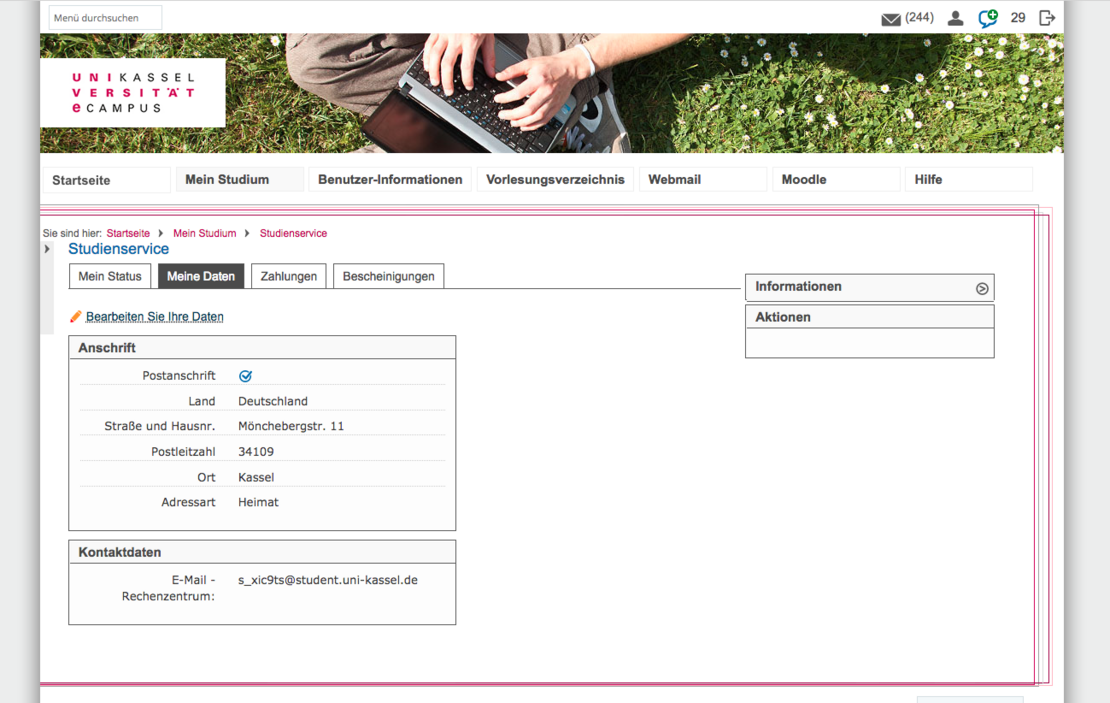Click the Studienservice breadcrumb link

293,233
